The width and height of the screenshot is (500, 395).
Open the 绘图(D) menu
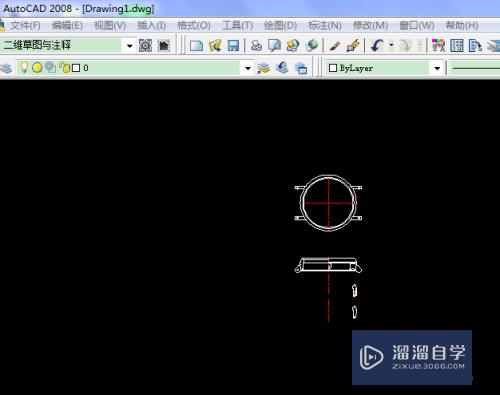(280, 26)
